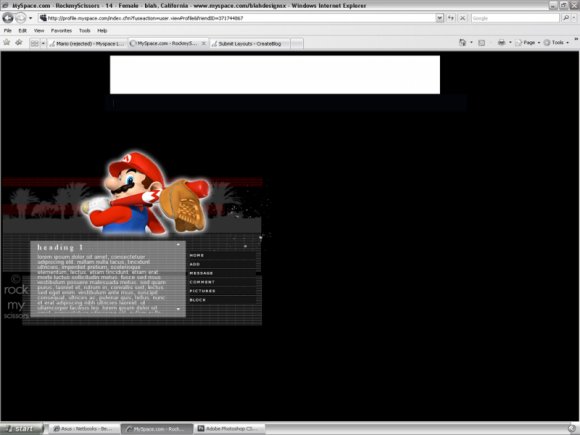The image size is (580, 435).
Task: Expand the address bar history dropdown
Action: tap(439, 18)
